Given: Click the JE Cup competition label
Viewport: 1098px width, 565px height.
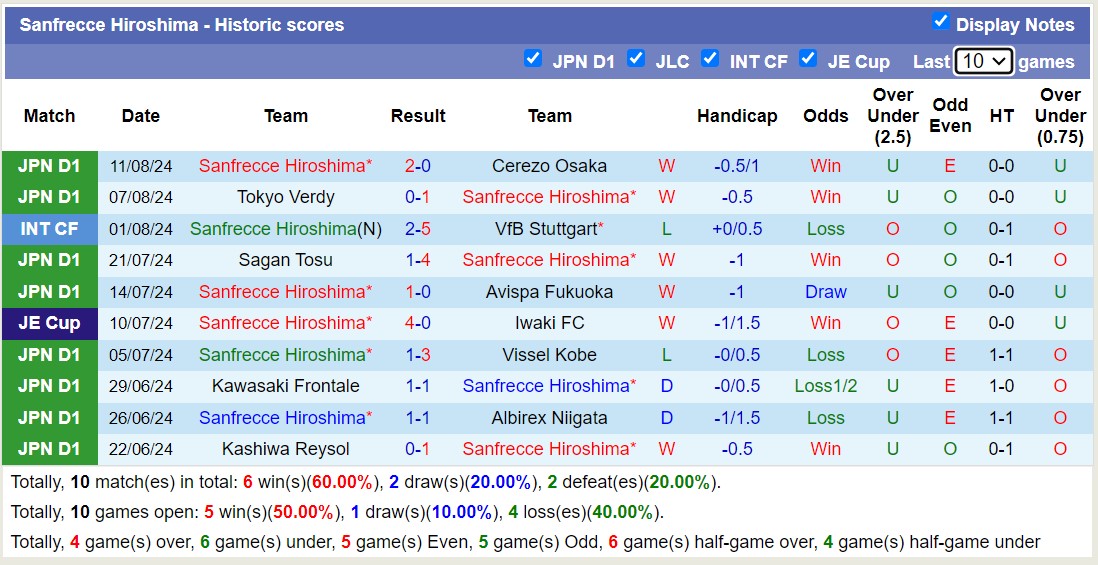Looking at the screenshot, I should tap(49, 323).
